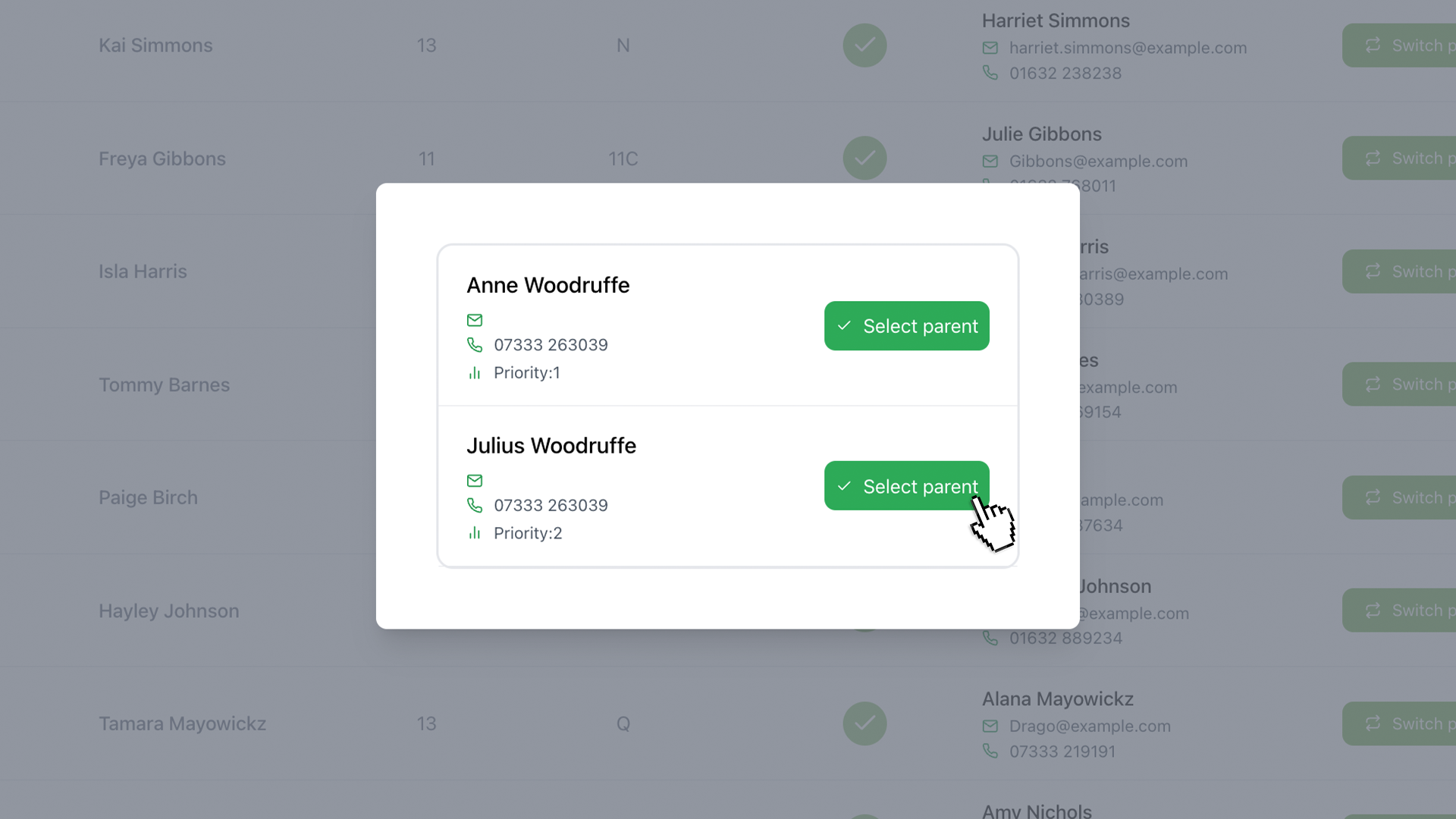Open Switch parent for Tamara Mayowickz's row

1400,723
